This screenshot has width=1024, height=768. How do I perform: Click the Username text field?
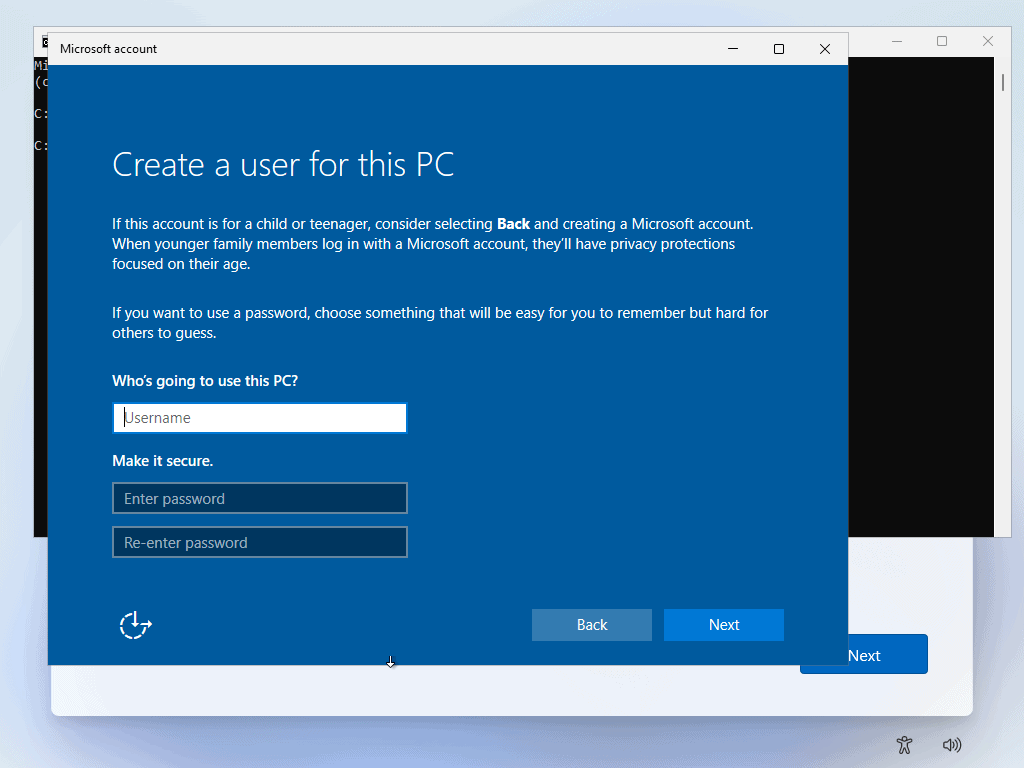click(x=260, y=418)
